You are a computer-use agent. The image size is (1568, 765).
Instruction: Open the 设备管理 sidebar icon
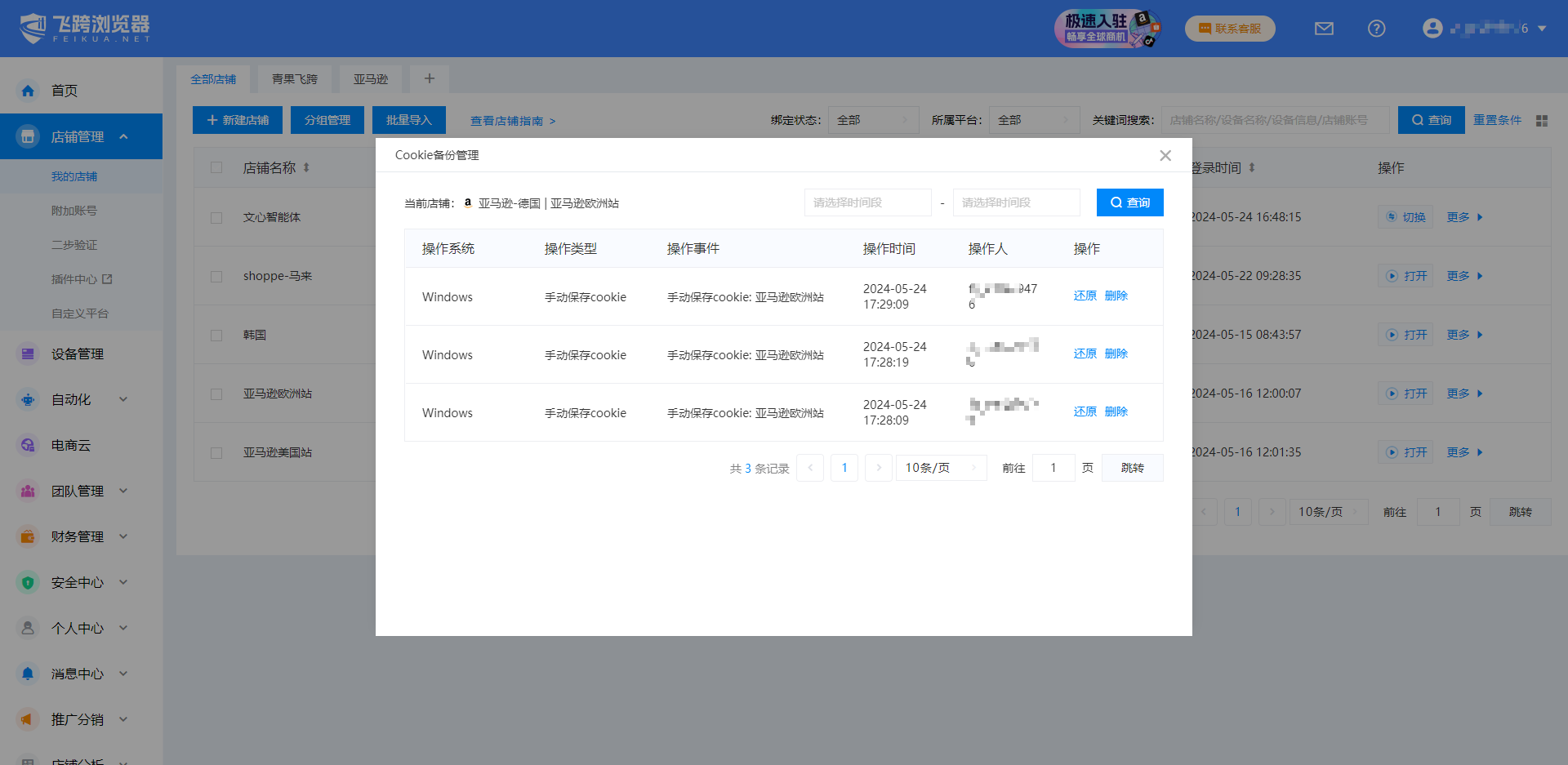point(28,354)
